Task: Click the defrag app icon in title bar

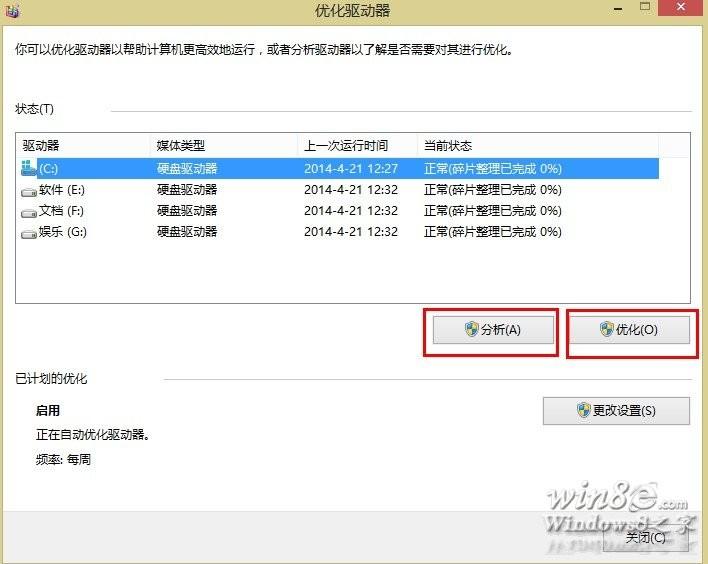Action: [13, 10]
